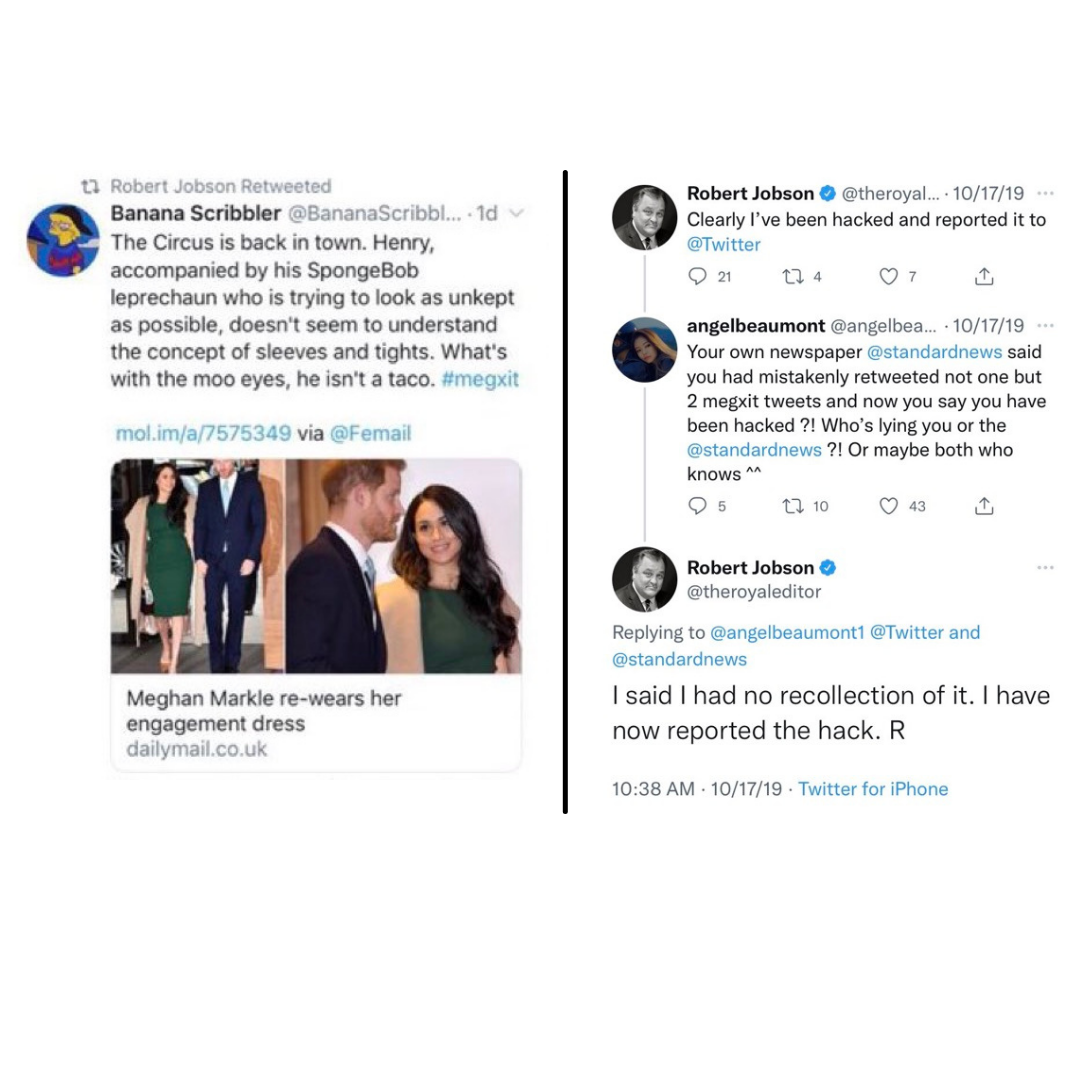View Banana Scribbler's profile avatar
1080x1080 pixels.
(63, 240)
